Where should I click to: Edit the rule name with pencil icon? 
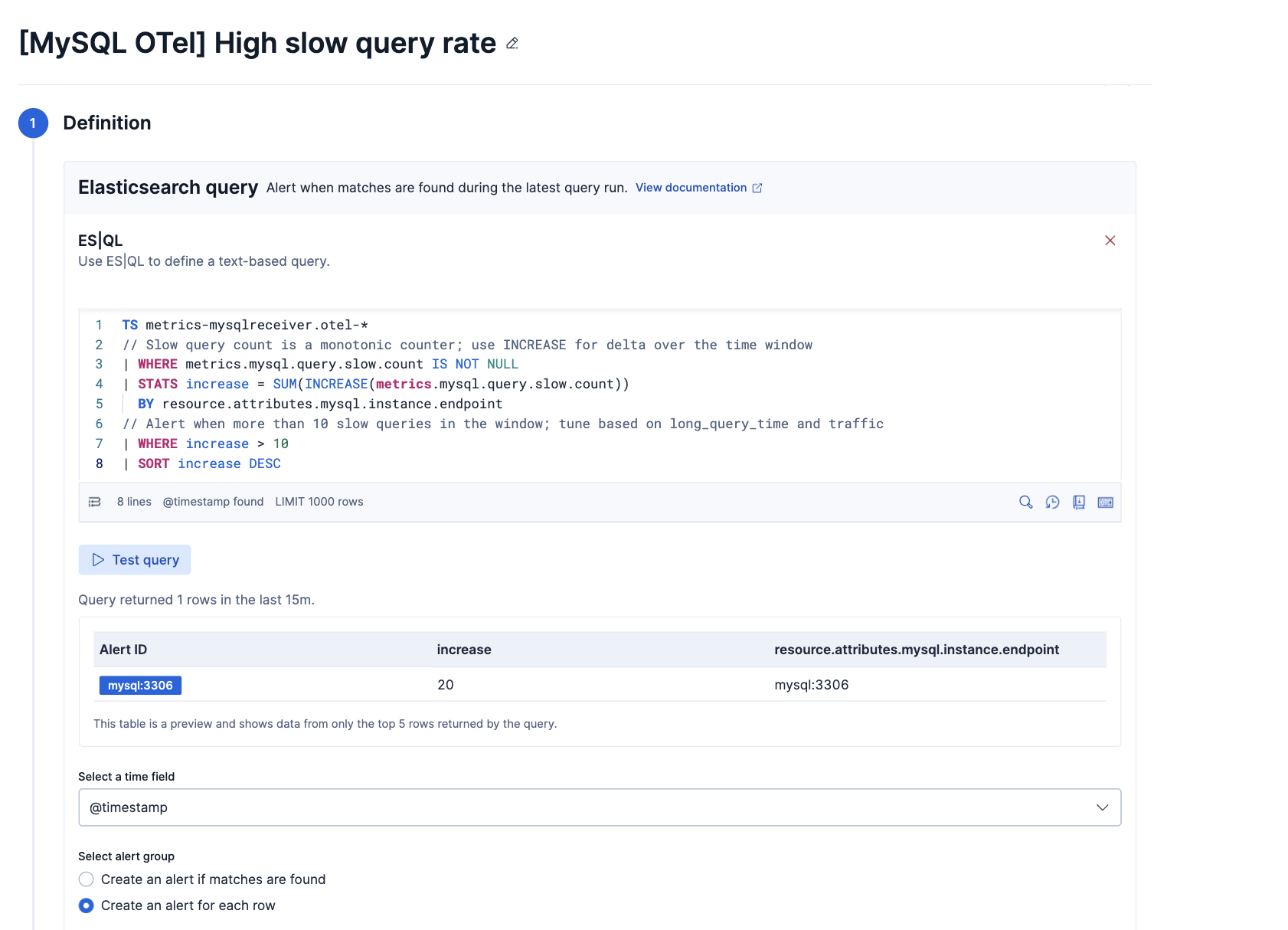(512, 44)
